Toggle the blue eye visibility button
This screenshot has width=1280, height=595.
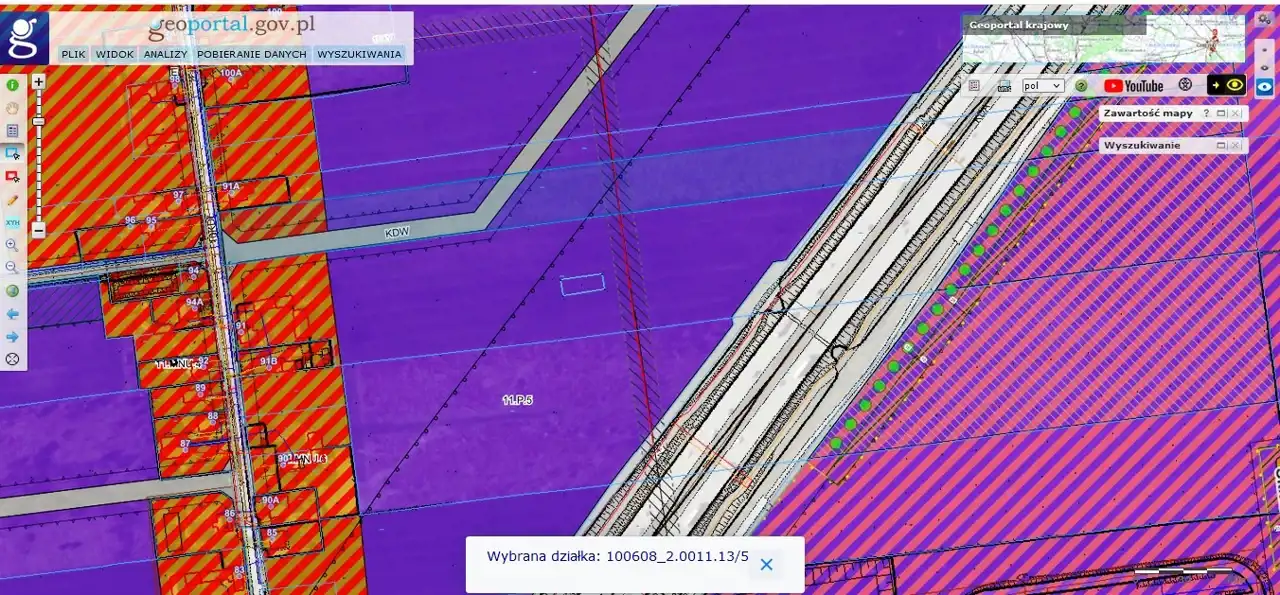[x=1265, y=87]
